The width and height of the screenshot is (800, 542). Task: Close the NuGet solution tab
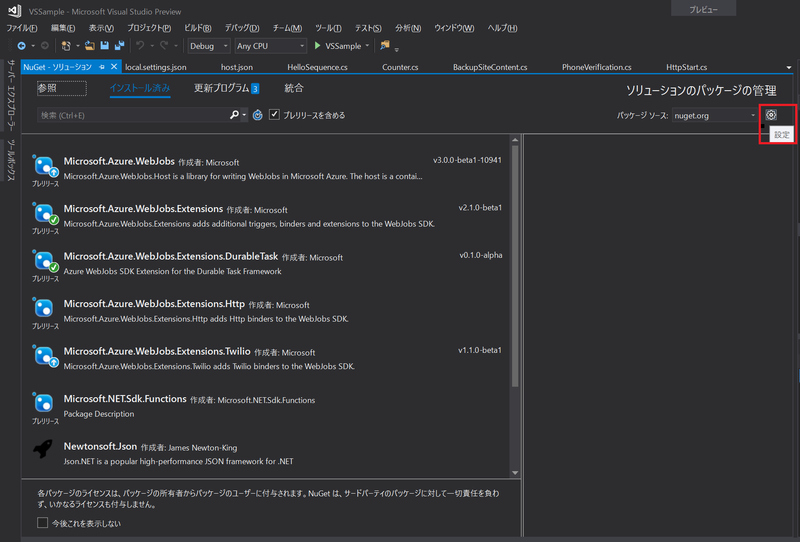click(114, 67)
